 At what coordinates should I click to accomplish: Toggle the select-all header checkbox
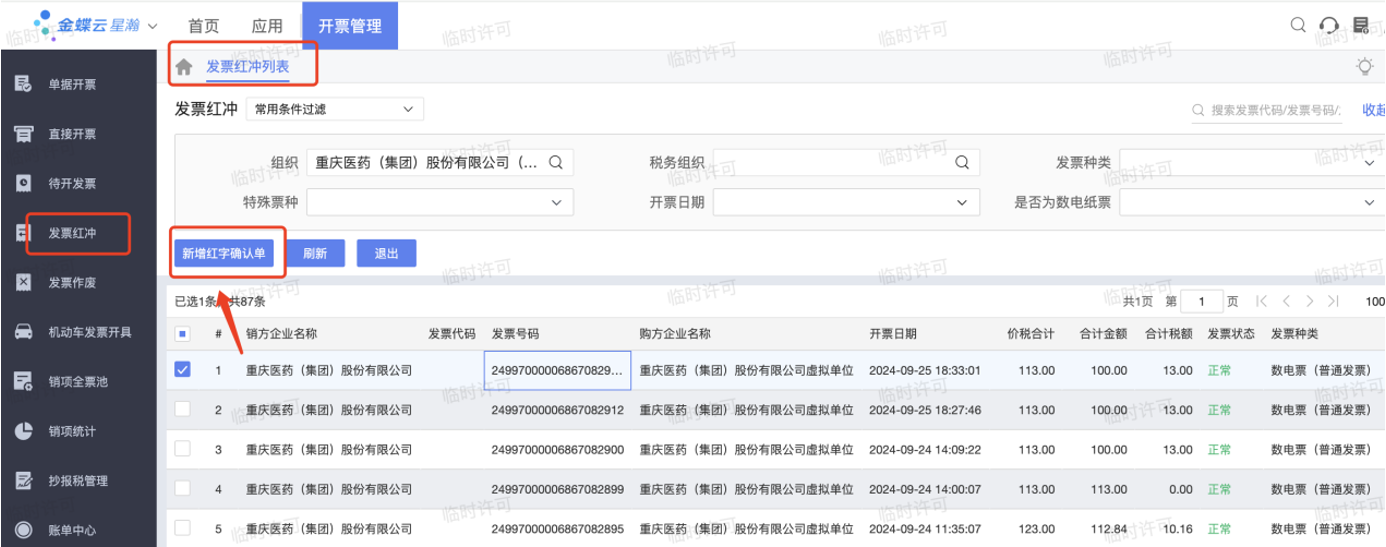coord(182,334)
